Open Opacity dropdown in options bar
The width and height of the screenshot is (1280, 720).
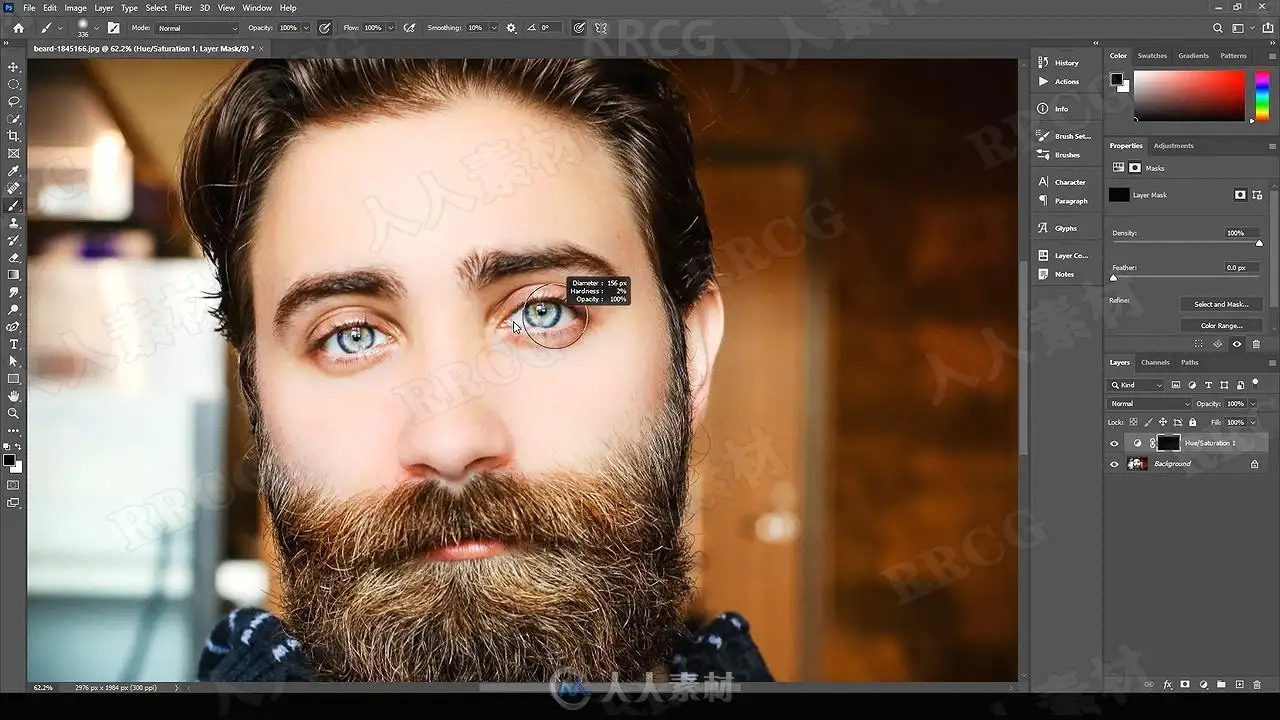[x=306, y=28]
